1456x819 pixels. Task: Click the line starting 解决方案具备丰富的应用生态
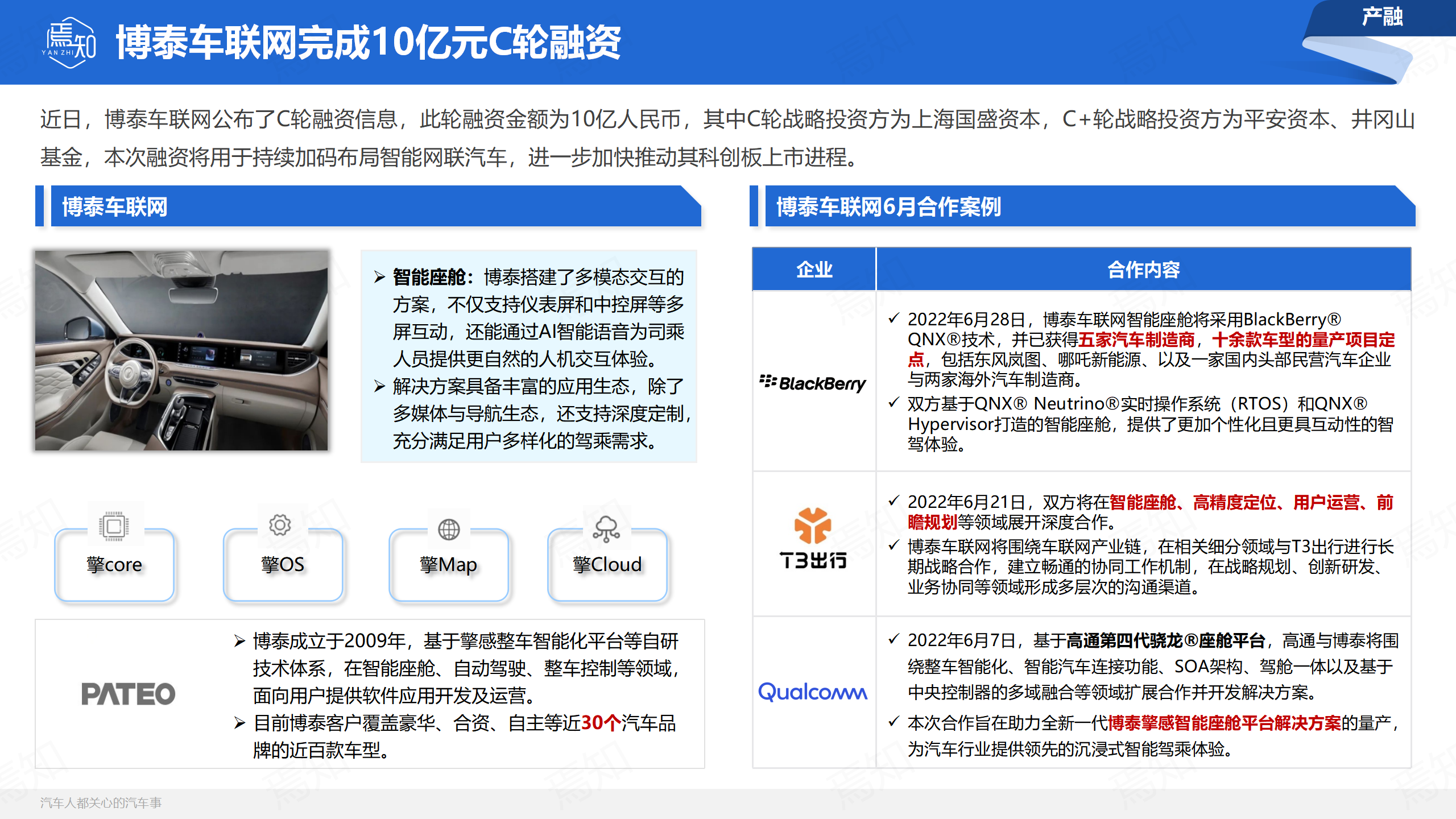(538, 386)
